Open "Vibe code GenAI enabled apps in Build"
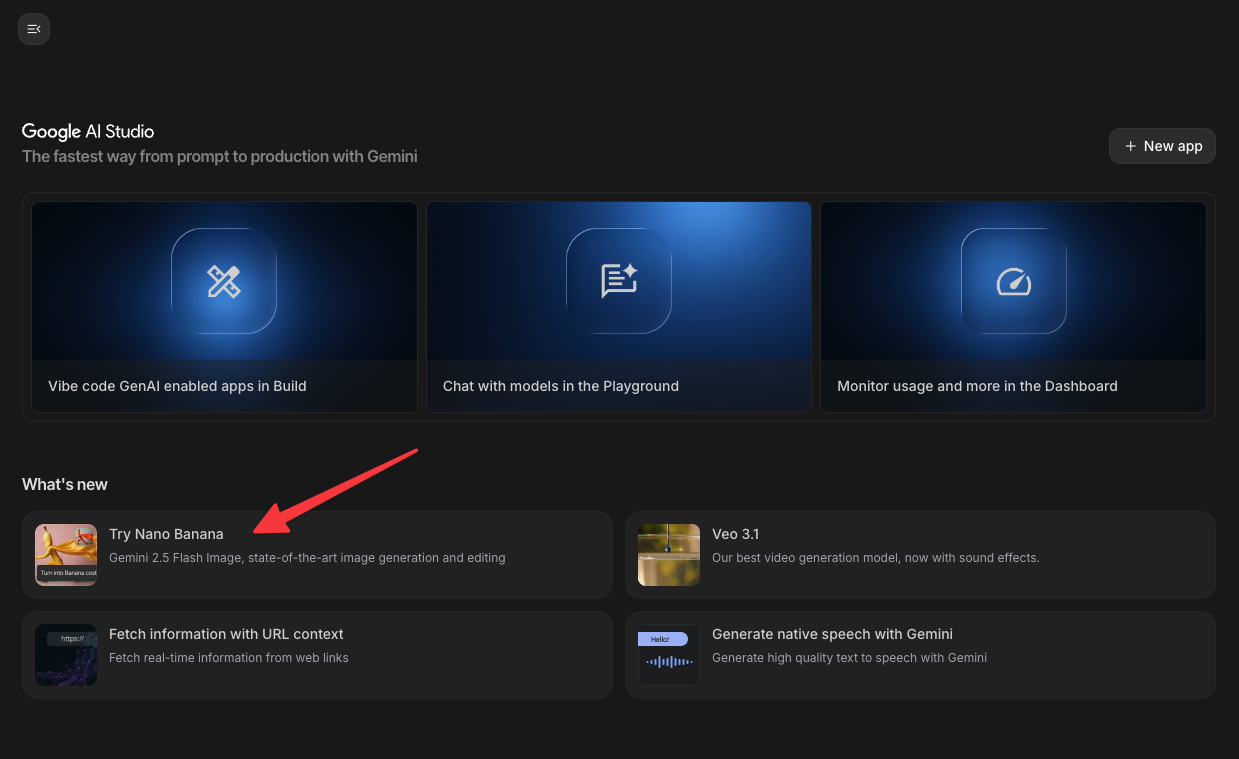This screenshot has width=1239, height=759. tap(177, 386)
